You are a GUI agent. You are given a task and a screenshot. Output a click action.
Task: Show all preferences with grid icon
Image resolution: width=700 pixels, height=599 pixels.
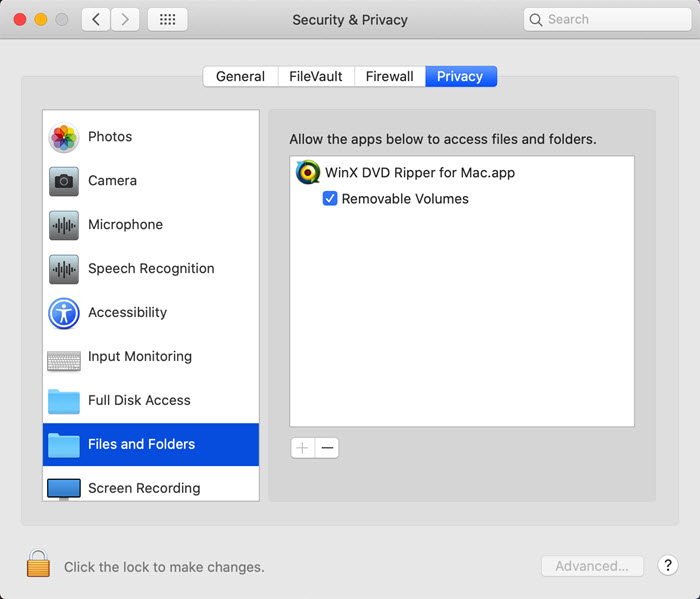click(x=167, y=19)
